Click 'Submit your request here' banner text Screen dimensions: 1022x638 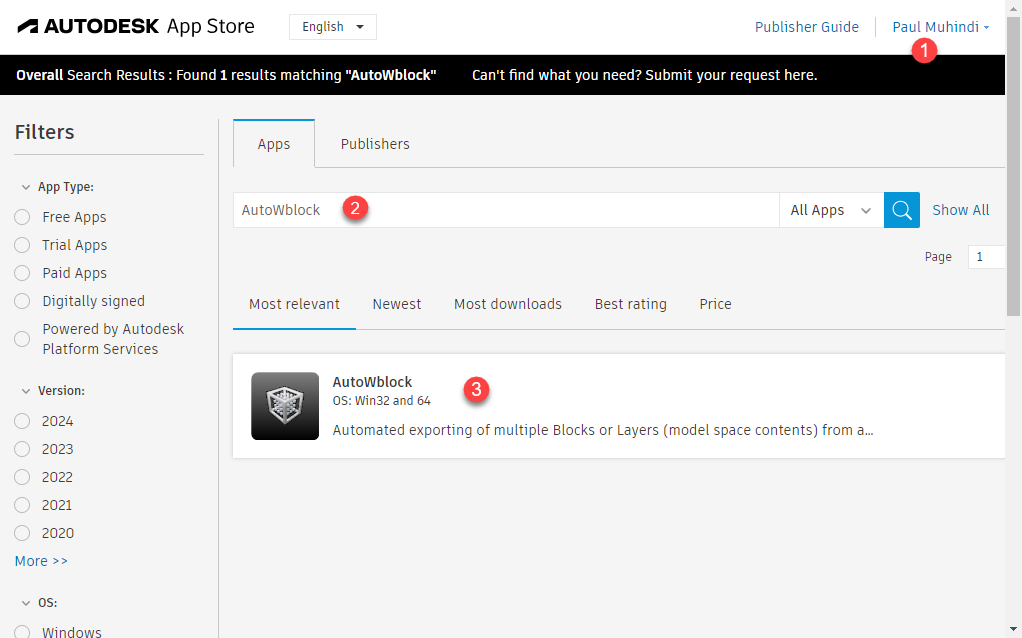coord(731,75)
